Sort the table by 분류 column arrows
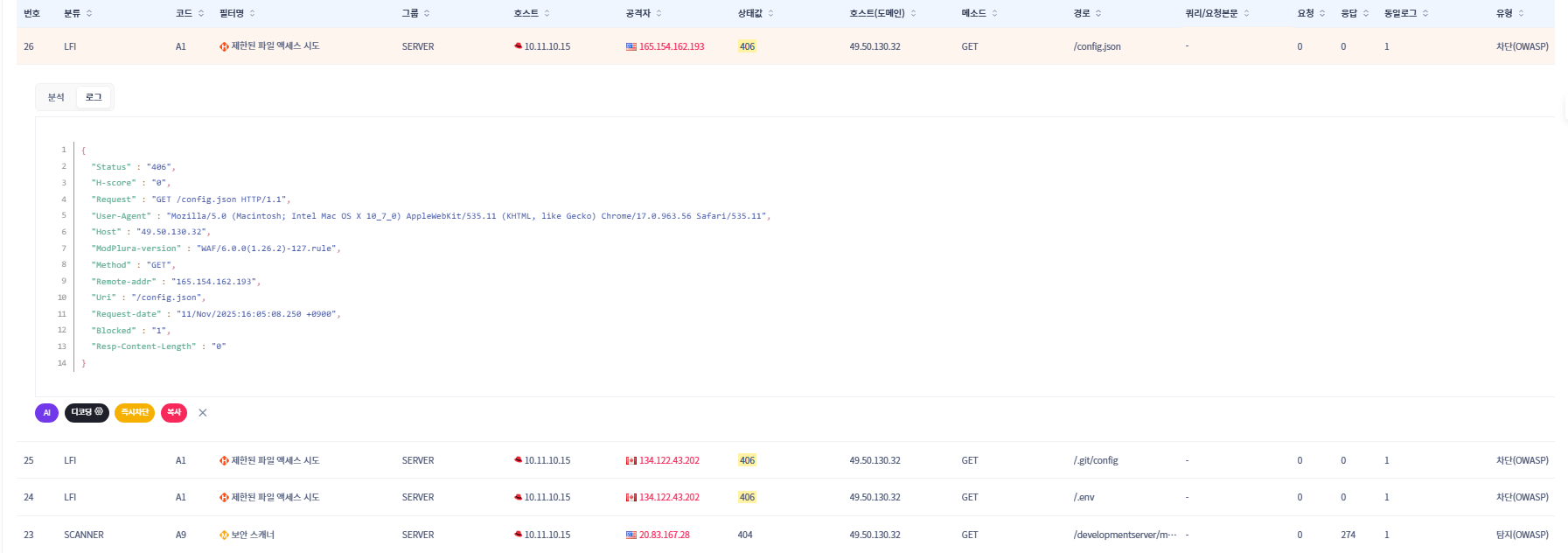This screenshot has width=1568, height=553. pyautogui.click(x=89, y=13)
